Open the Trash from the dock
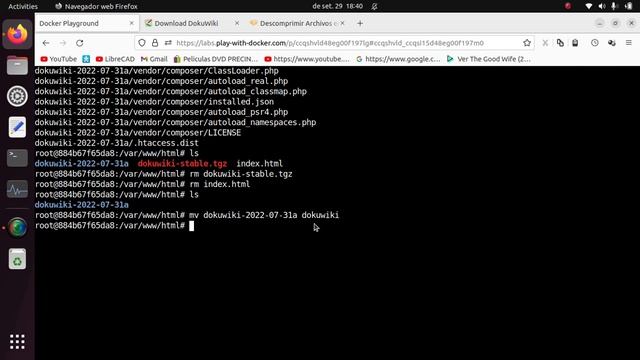This screenshot has height=360, width=640. point(17,259)
